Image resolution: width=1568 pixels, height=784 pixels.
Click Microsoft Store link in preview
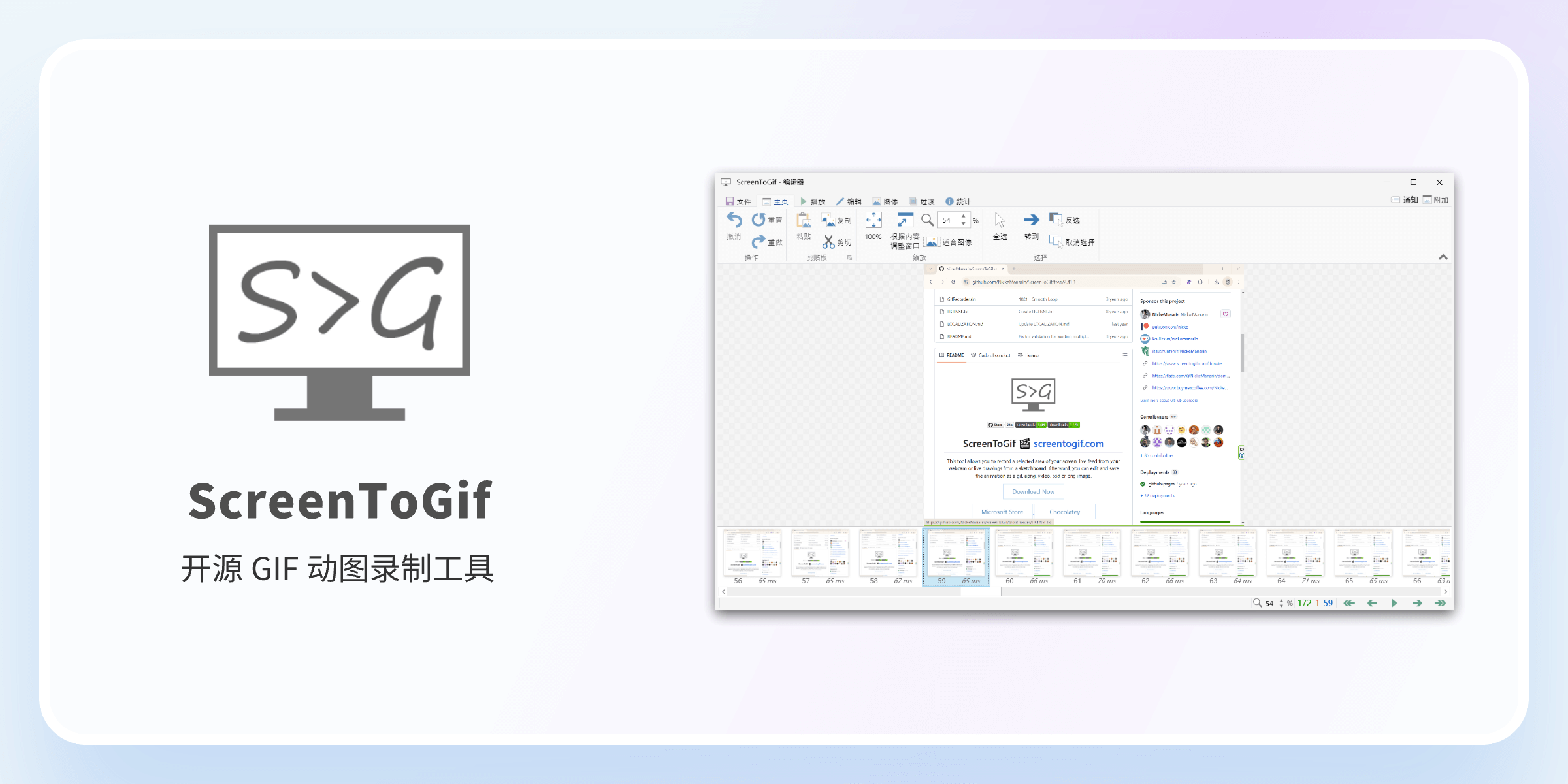(x=1002, y=512)
